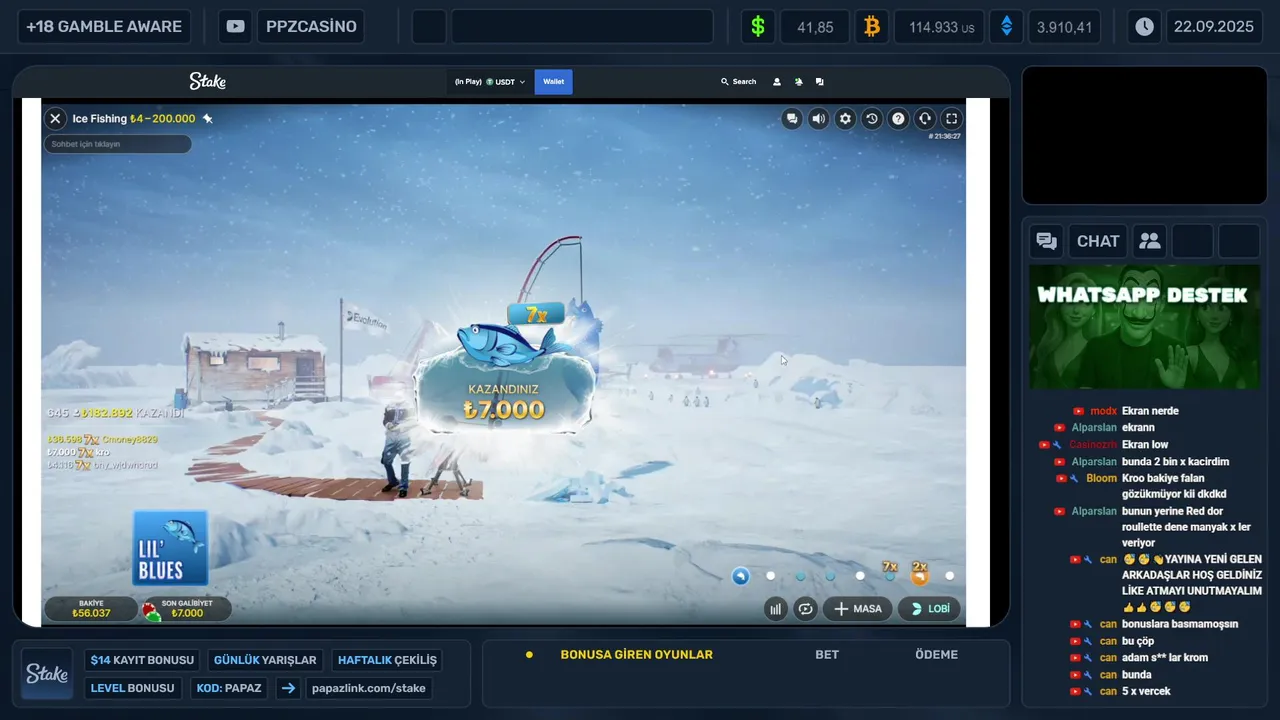The width and height of the screenshot is (1280, 720).
Task: Click the LEVEL BONUSU button
Action: [x=132, y=688]
